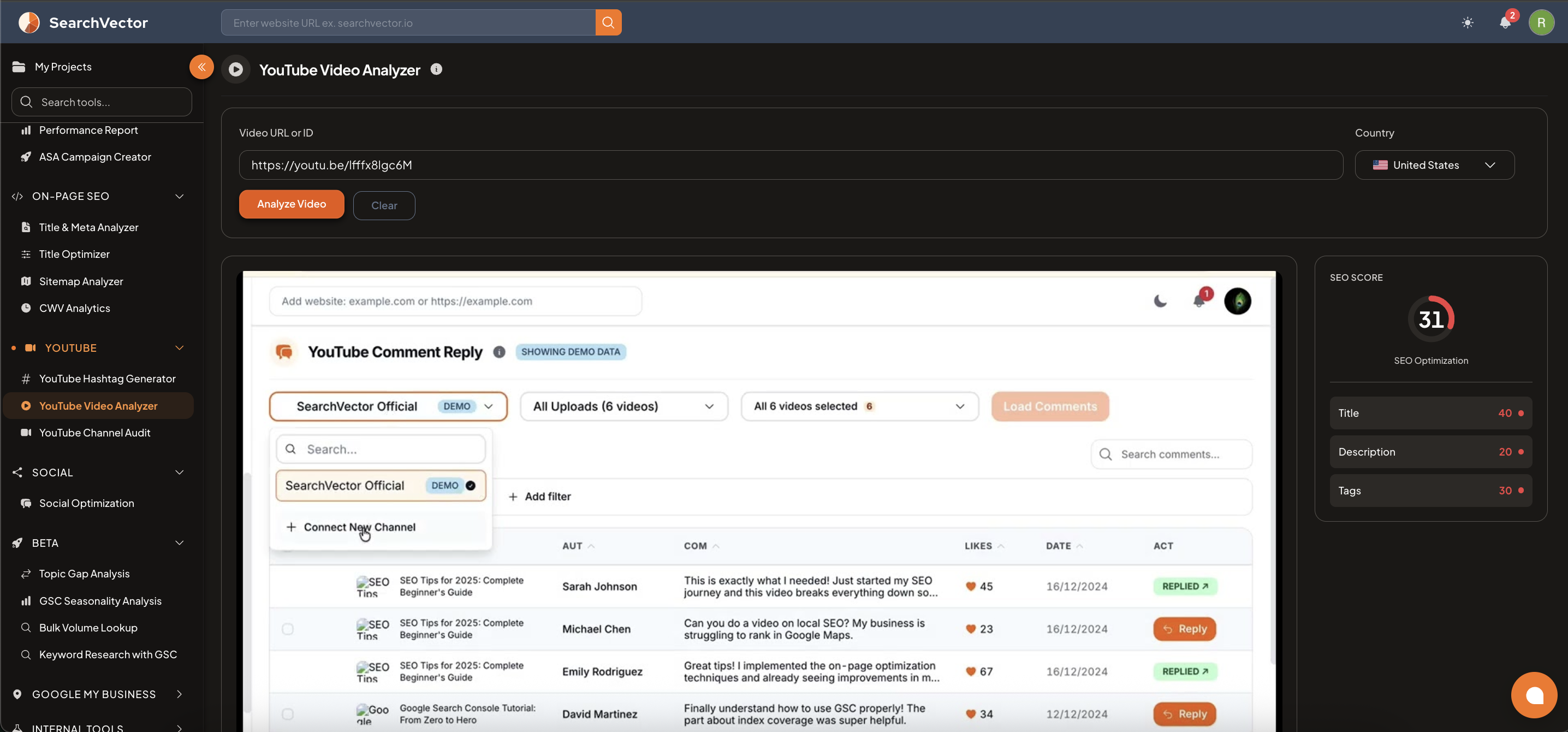Open the All Uploads (6 videos) dropdown
Image resolution: width=1568 pixels, height=732 pixels.
[624, 406]
